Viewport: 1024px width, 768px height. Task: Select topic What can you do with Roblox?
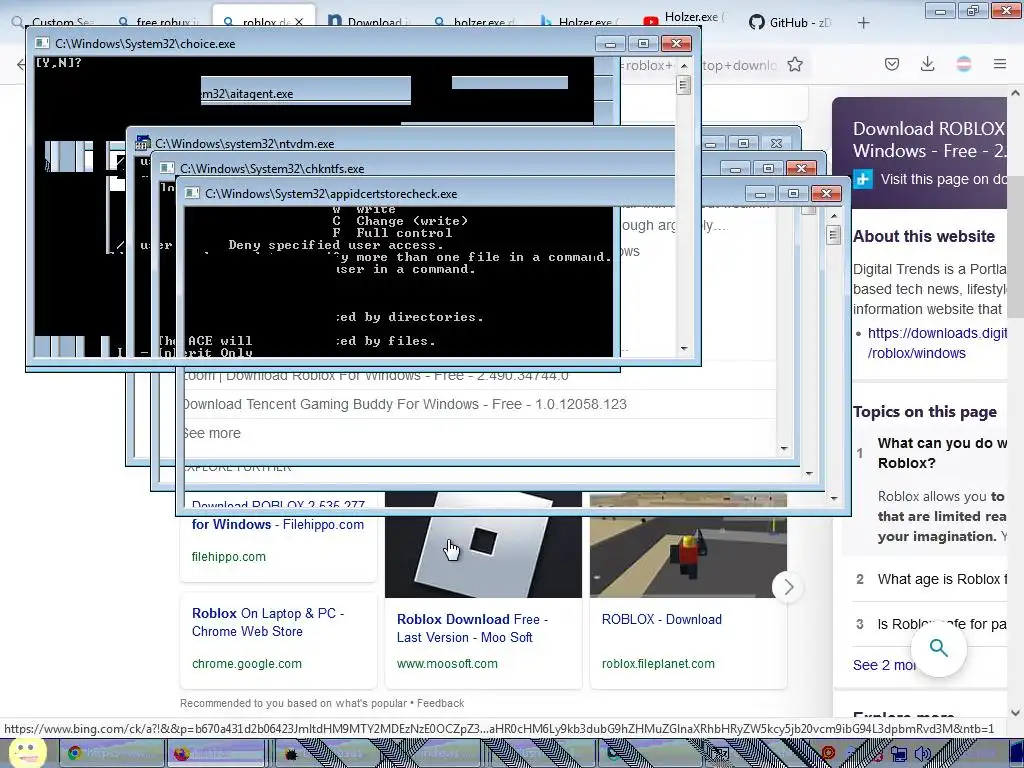[942, 453]
